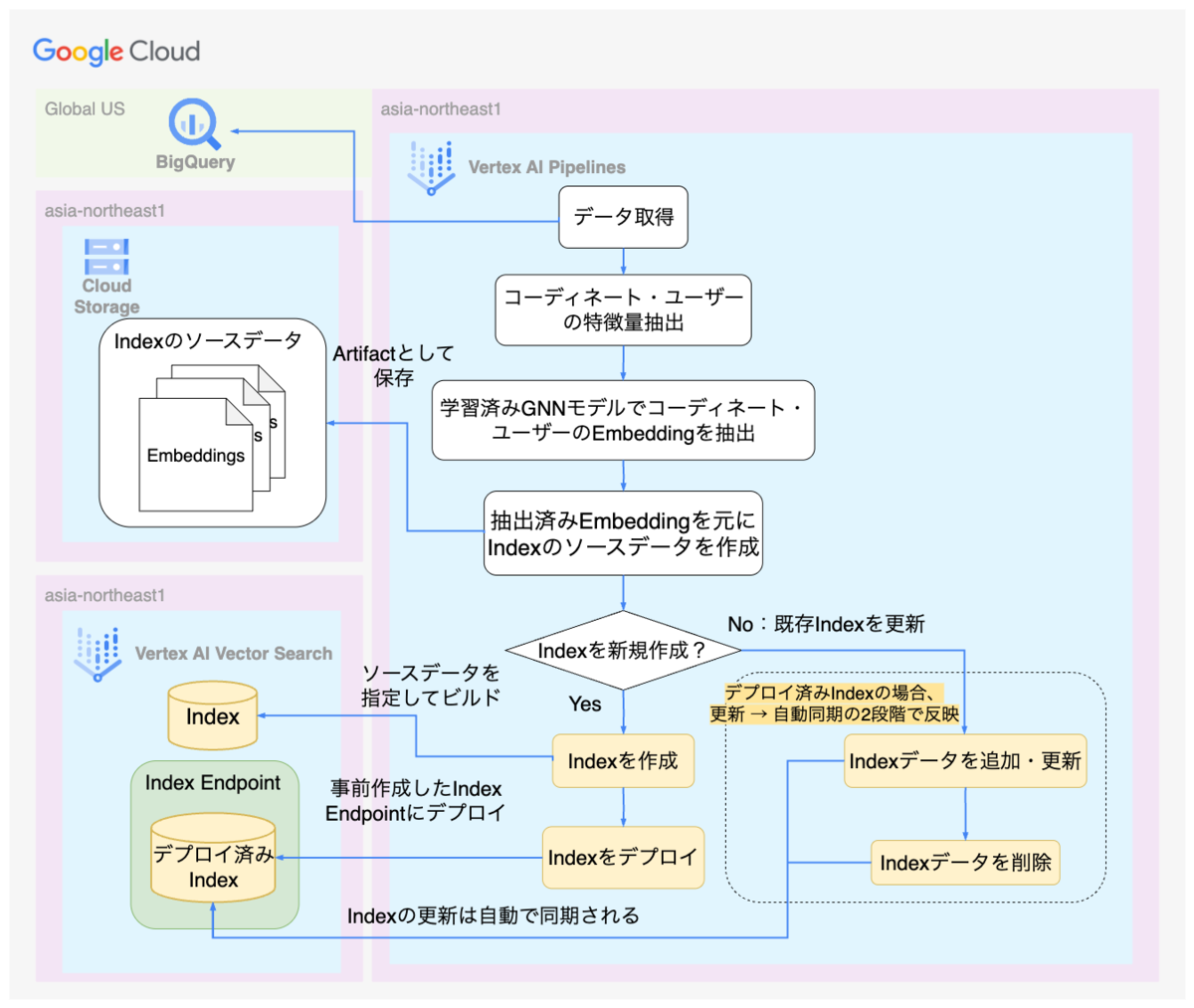1194x1008 pixels.
Task: Select the Index database cylinder icon
Action: point(212,715)
